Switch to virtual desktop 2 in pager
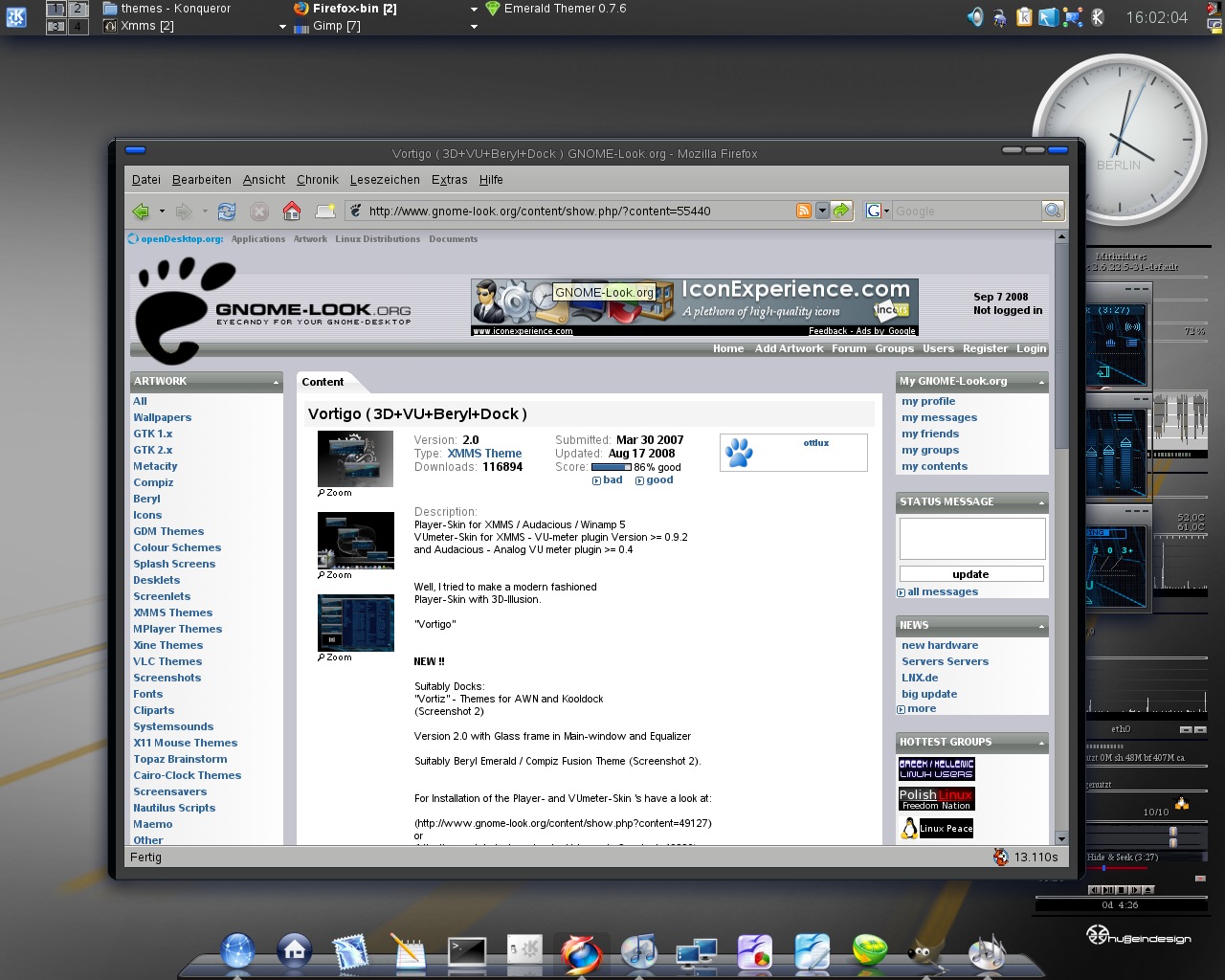Image resolution: width=1225 pixels, height=980 pixels. coord(78,9)
